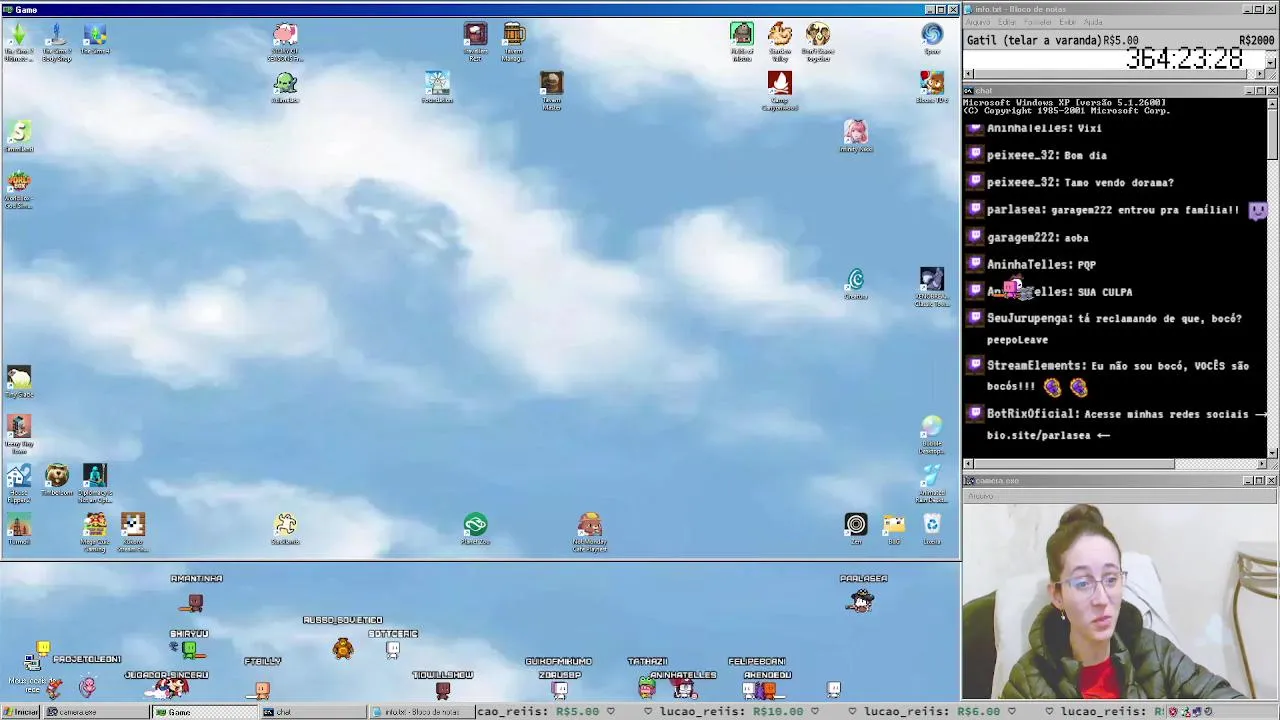Viewport: 1280px width, 720px height.
Task: Launch The Sims 4 desktop shortcut
Action: [95, 39]
